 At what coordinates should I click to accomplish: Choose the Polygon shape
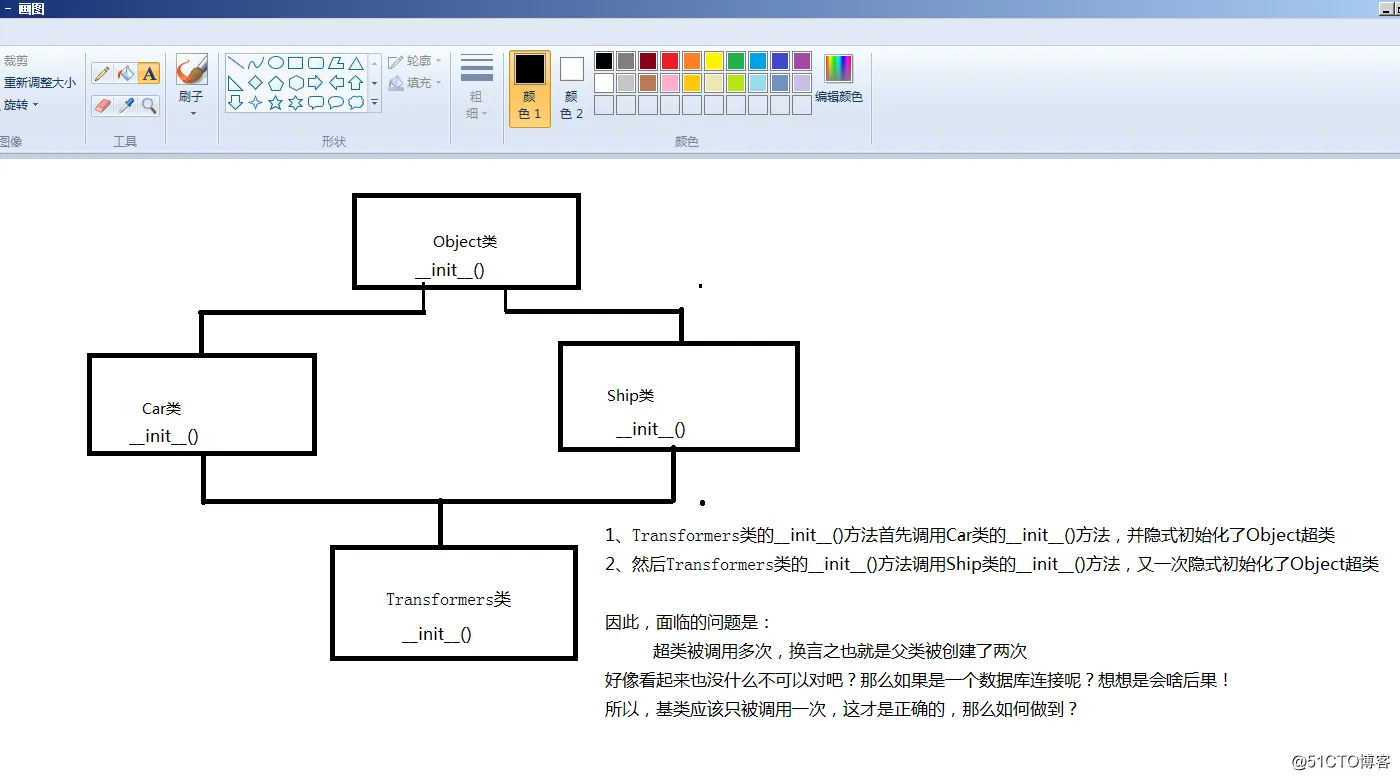pyautogui.click(x=336, y=63)
